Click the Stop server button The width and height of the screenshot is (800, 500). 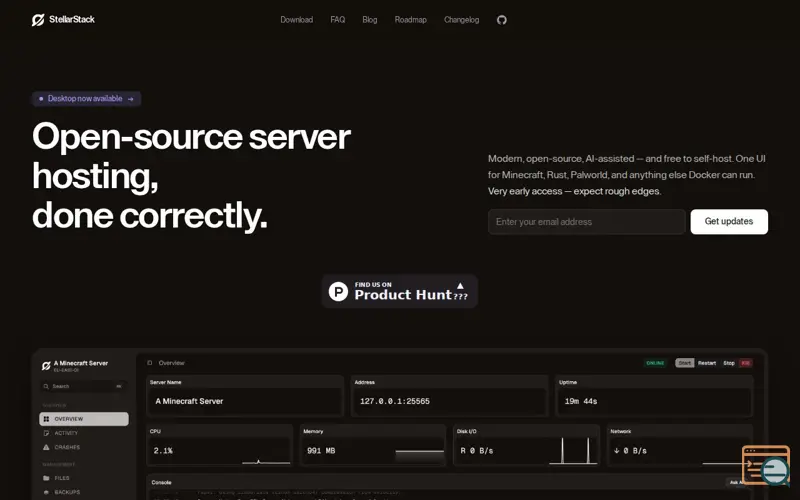pyautogui.click(x=729, y=363)
